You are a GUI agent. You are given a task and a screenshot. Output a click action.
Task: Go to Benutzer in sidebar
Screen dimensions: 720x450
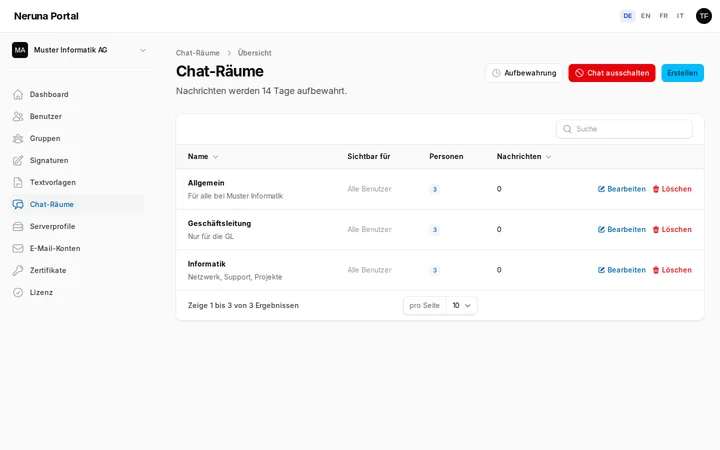pyautogui.click(x=76, y=117)
